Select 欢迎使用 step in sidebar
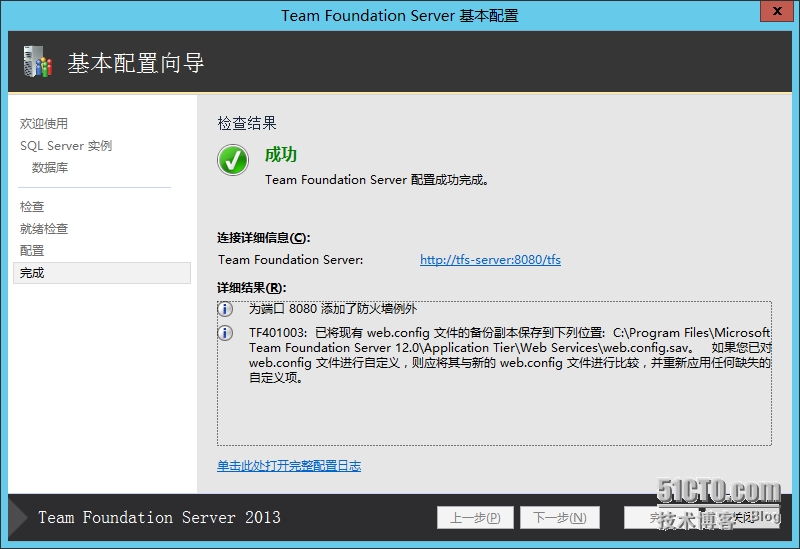This screenshot has height=549, width=800. point(44,123)
